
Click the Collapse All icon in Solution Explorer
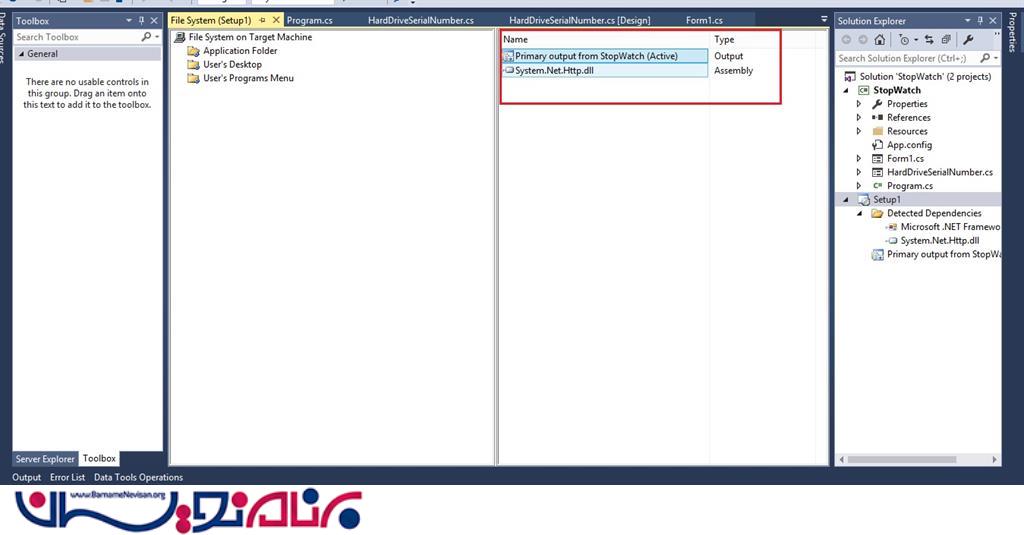click(946, 40)
